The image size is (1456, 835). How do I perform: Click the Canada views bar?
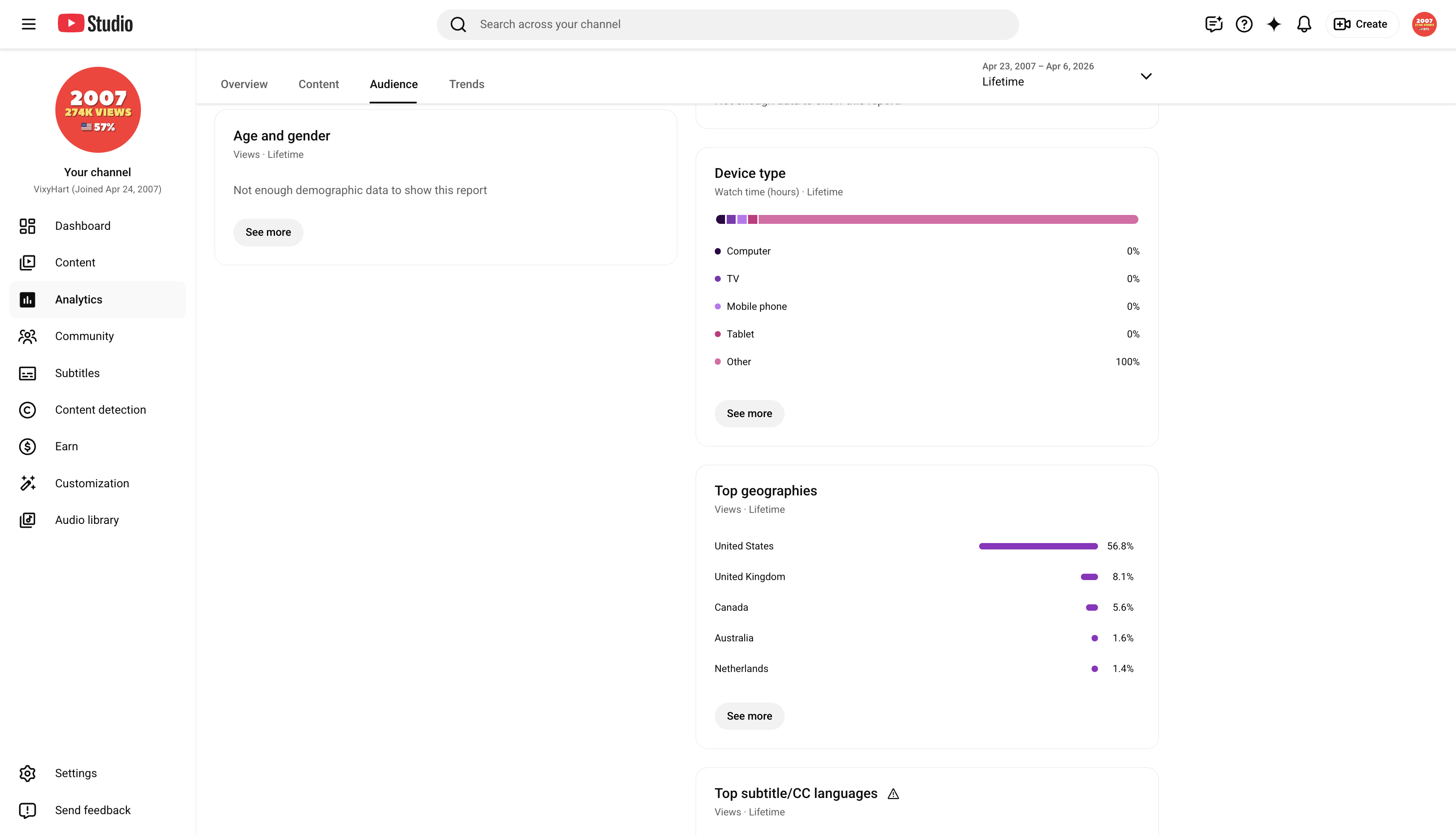click(1092, 607)
